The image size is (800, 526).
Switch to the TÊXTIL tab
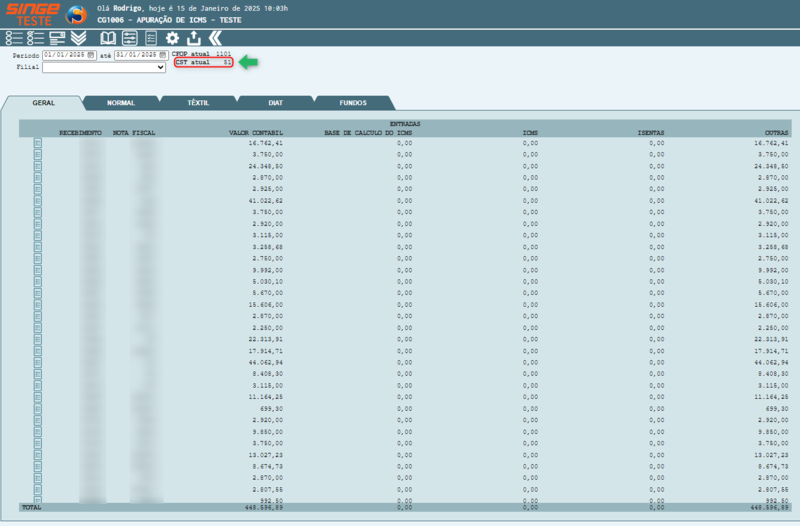tap(198, 103)
